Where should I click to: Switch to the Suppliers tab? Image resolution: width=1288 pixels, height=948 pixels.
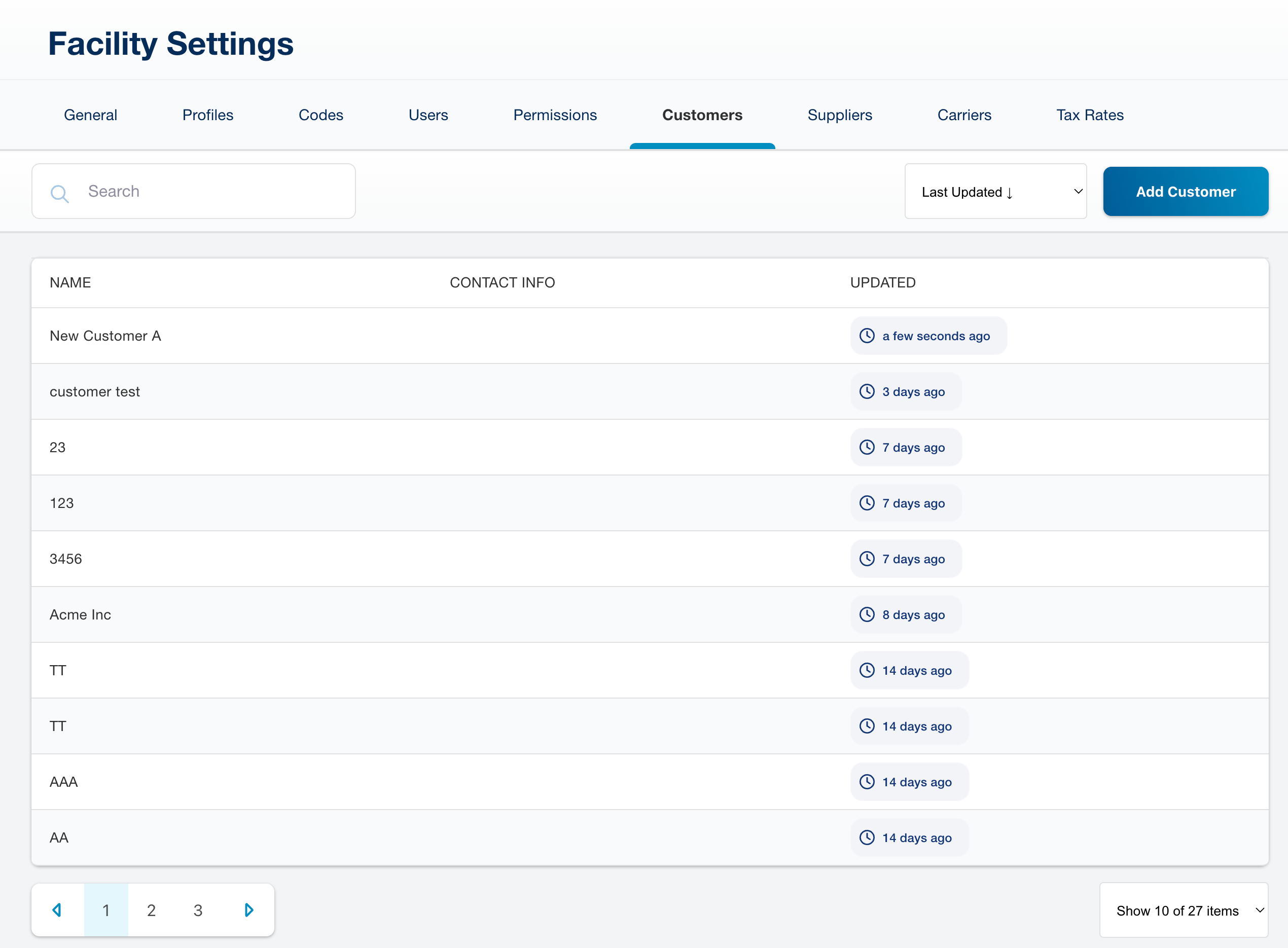[x=839, y=116]
